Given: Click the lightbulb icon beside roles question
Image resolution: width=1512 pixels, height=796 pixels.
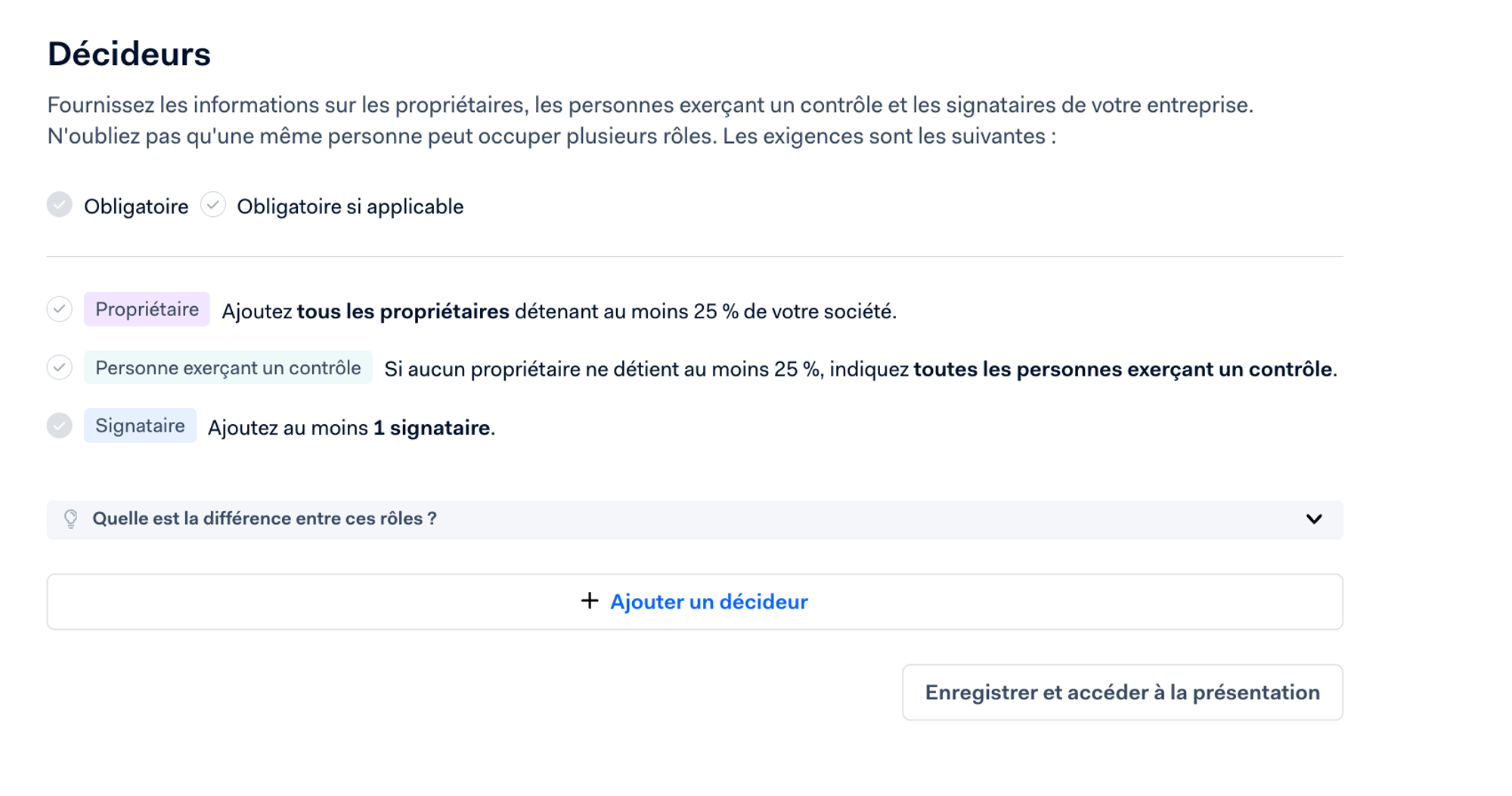Looking at the screenshot, I should [x=70, y=519].
